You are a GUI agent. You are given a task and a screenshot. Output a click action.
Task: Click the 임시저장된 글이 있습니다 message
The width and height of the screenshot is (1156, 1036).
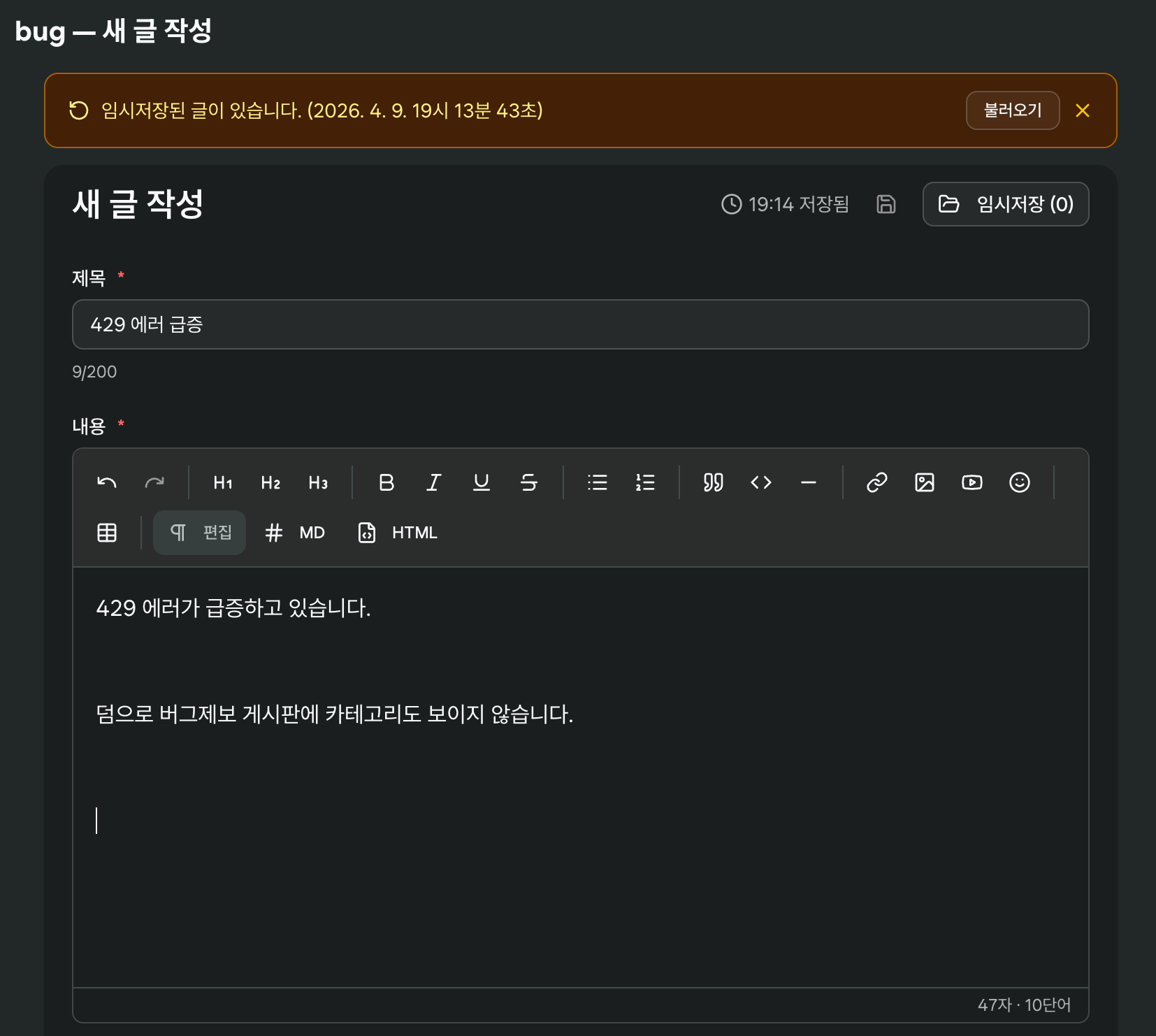click(322, 110)
